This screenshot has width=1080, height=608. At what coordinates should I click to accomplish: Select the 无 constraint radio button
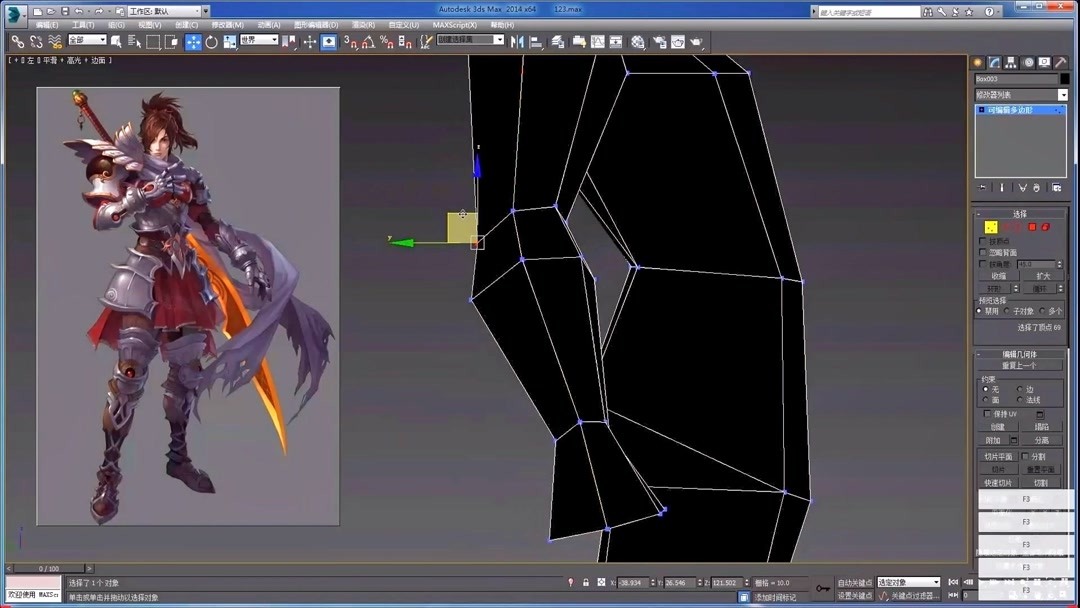coord(985,389)
